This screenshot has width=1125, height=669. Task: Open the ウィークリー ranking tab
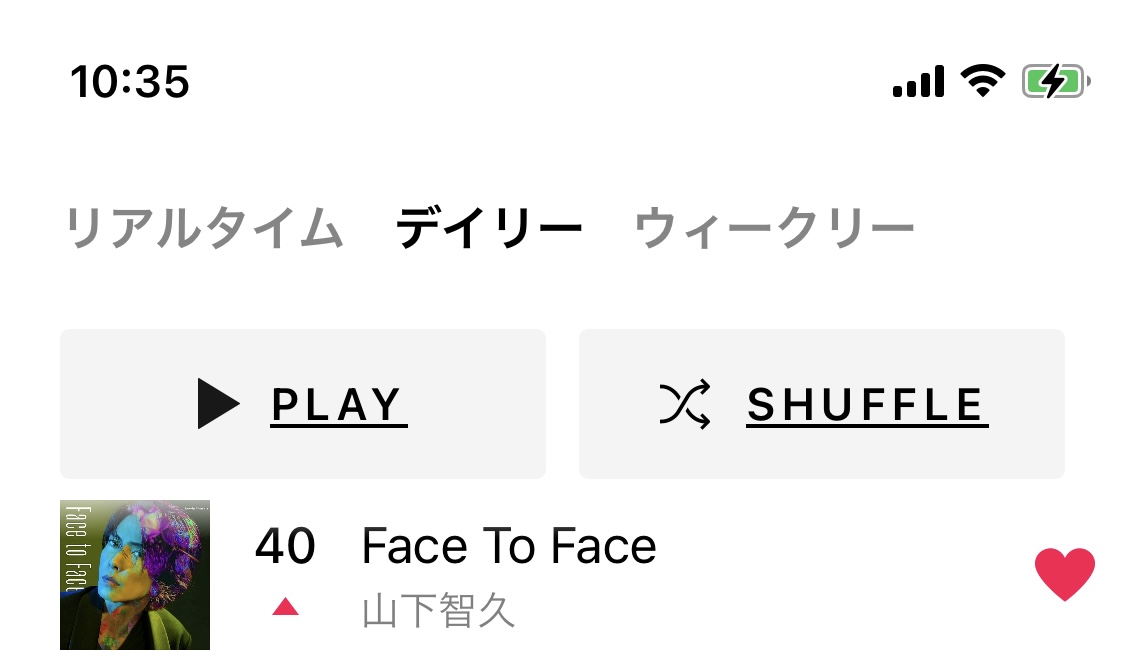click(x=774, y=228)
